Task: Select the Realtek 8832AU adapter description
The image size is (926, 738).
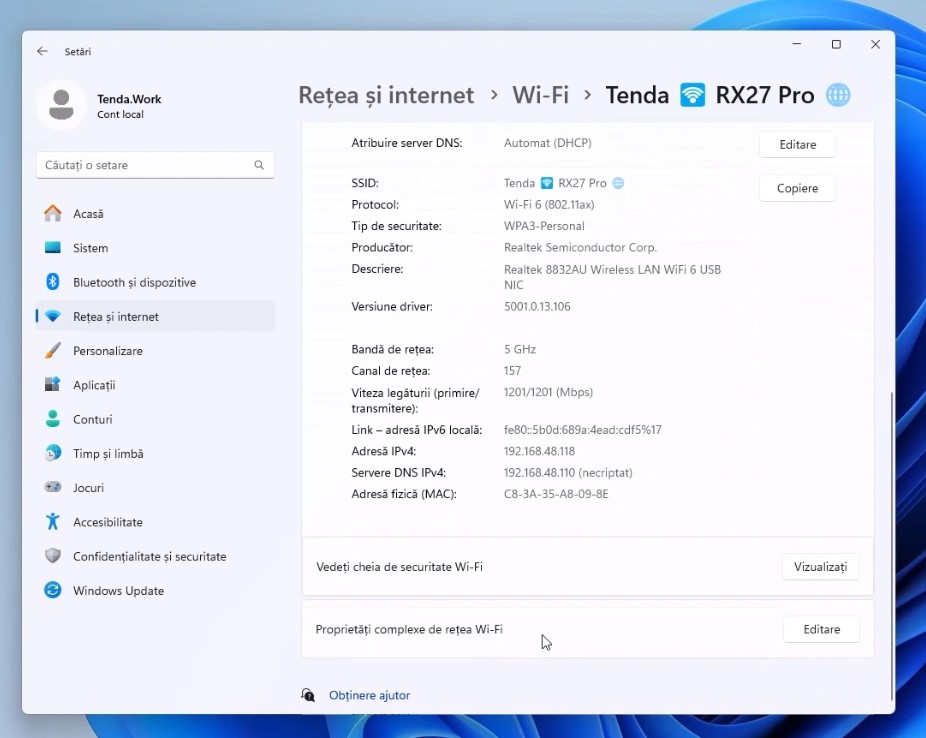Action: [612, 277]
